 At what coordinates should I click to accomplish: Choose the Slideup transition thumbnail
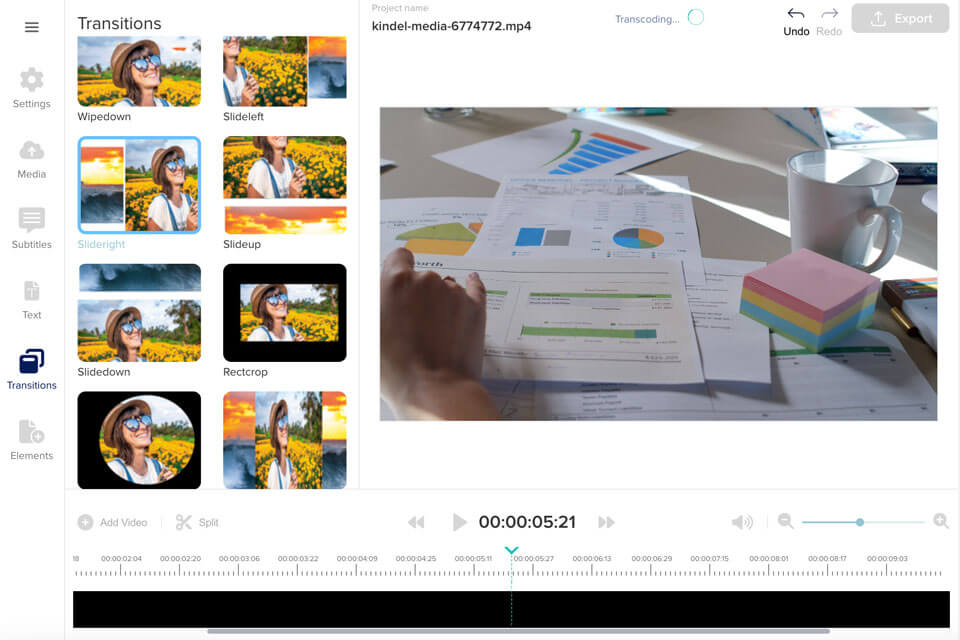click(285, 185)
